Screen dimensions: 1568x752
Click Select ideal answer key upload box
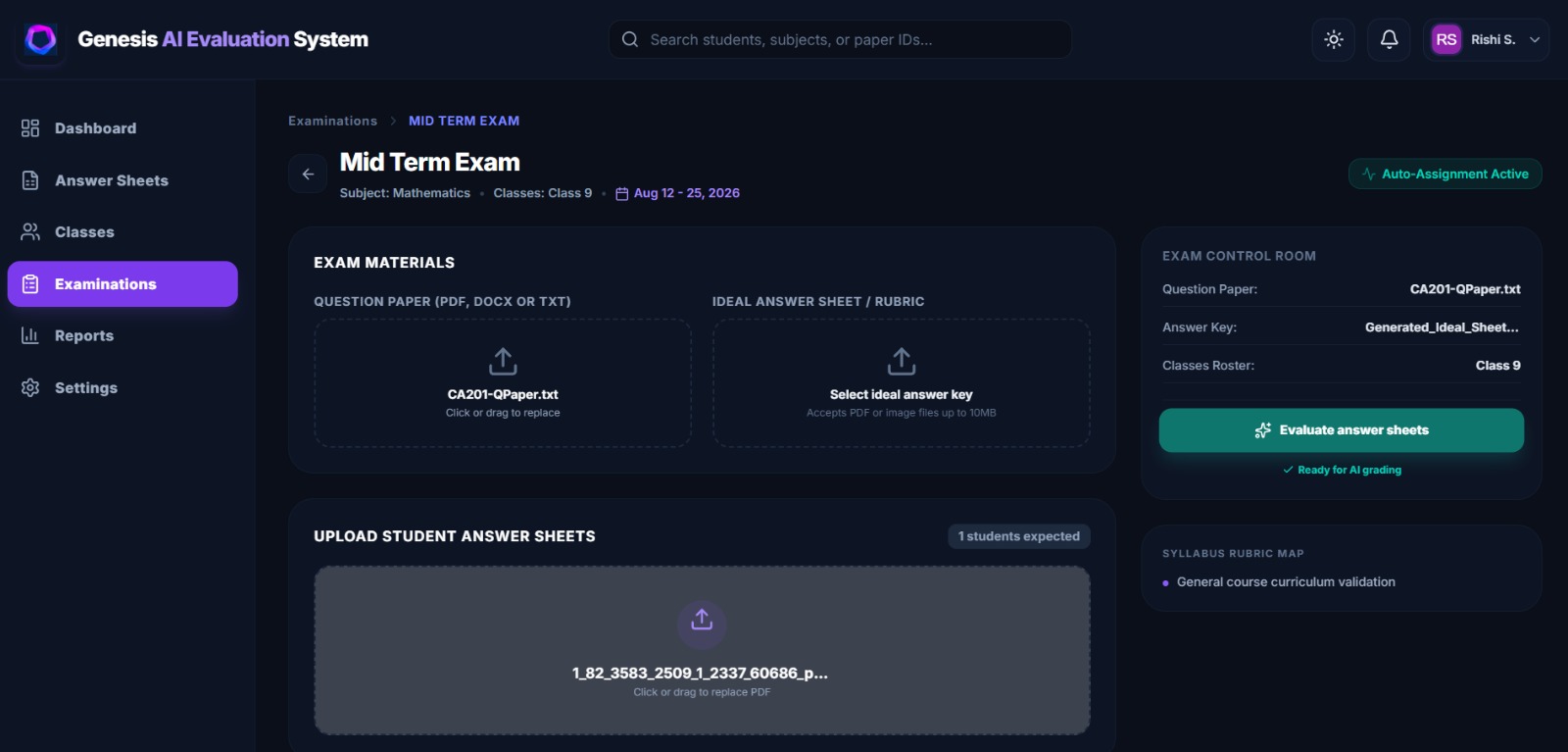pos(902,383)
